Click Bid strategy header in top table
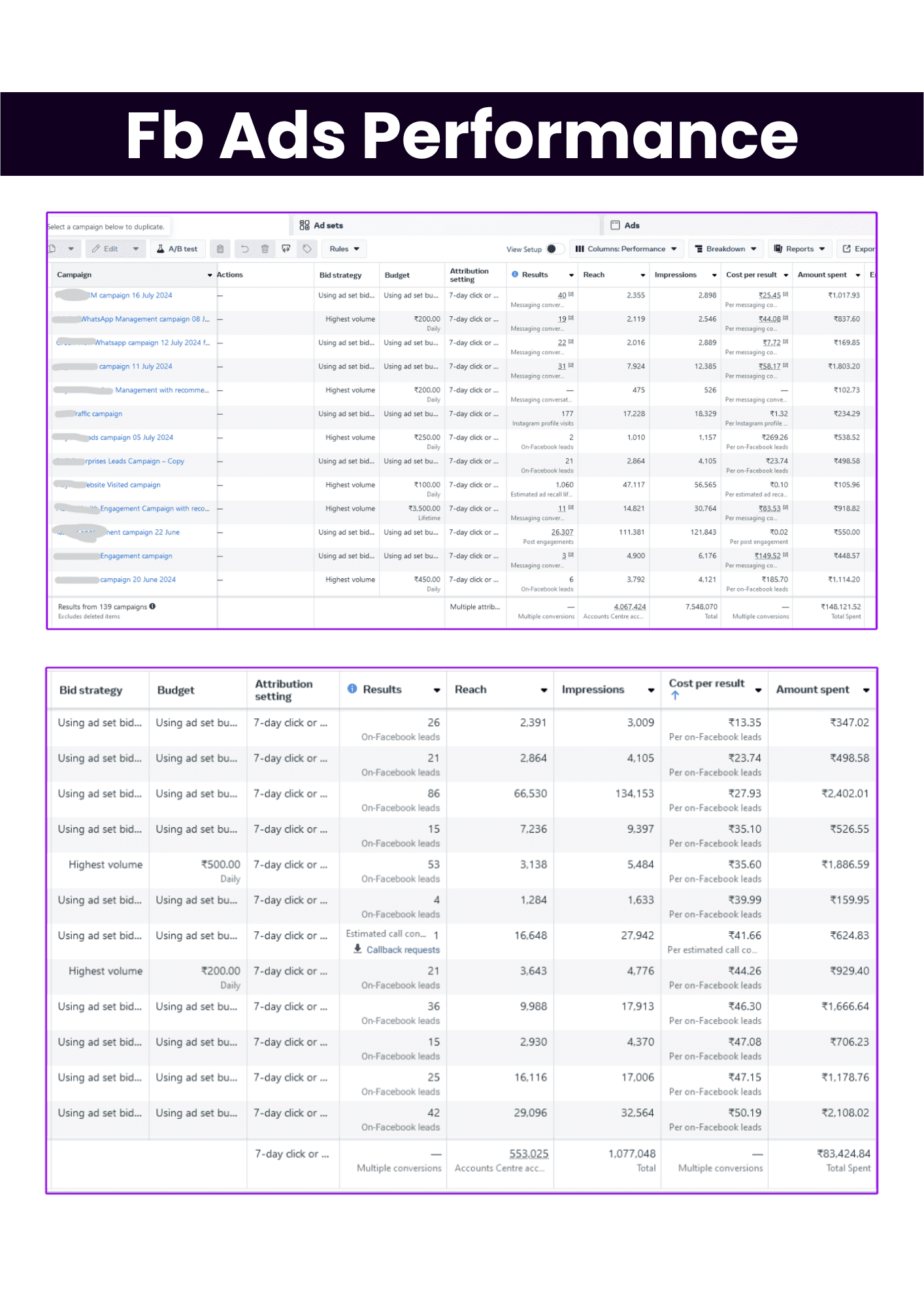The height and width of the screenshot is (1307, 924). coord(340,275)
